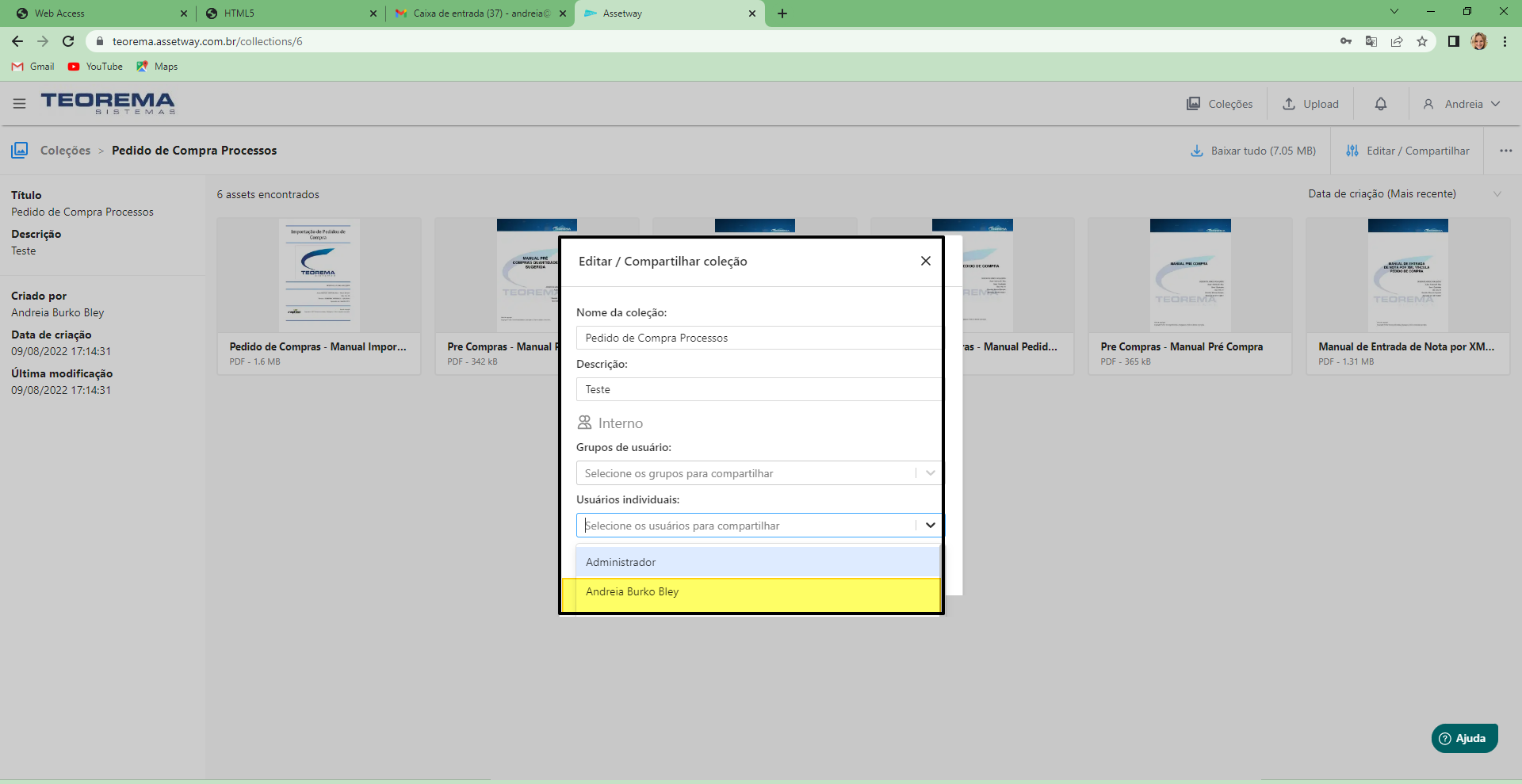The width and height of the screenshot is (1522, 784).
Task: Open the Grupos de usuário dropdown
Action: pyautogui.click(x=759, y=473)
